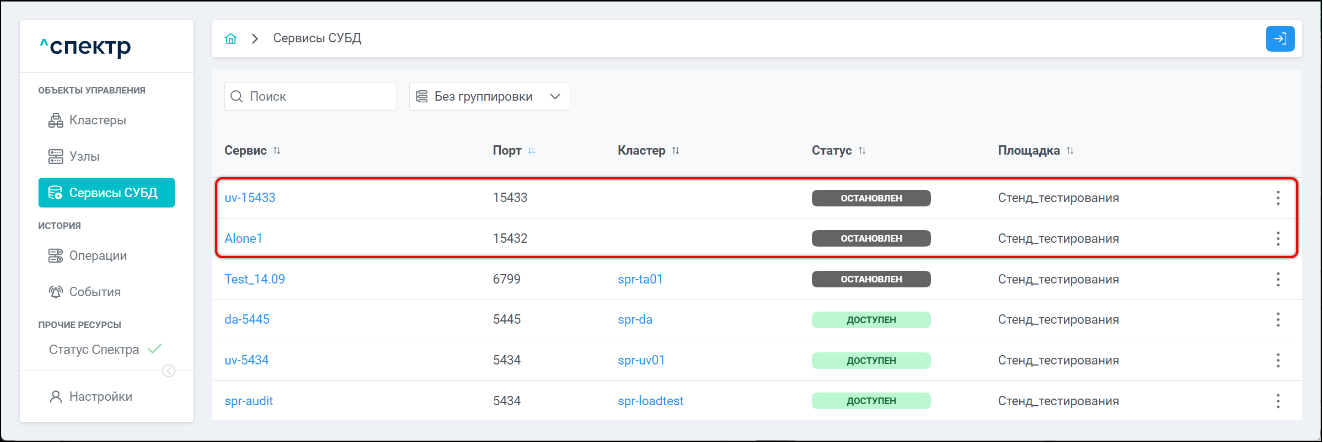
Task: Click the home icon in breadcrumb
Action: coord(231,39)
